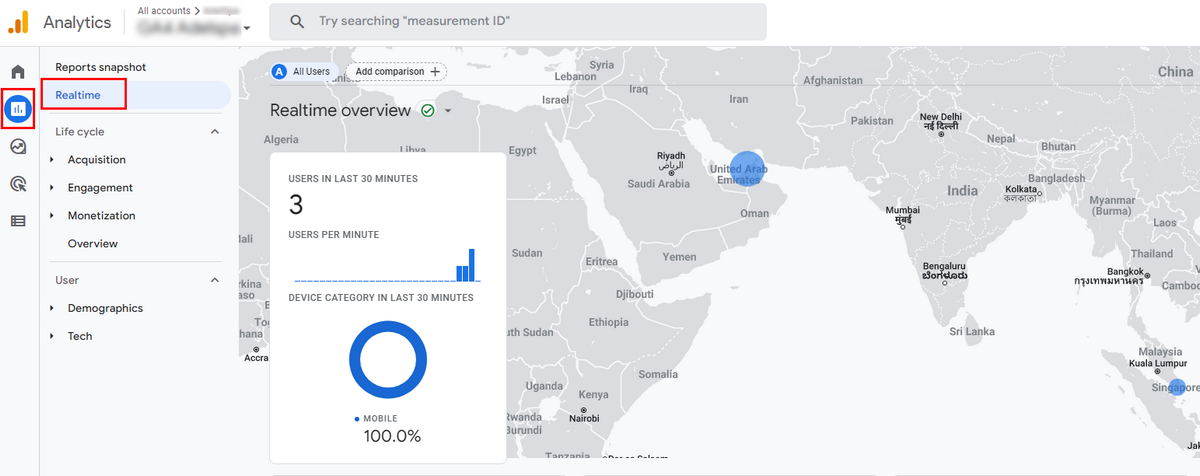The image size is (1200, 476).
Task: Collapse the Life cycle section chevron
Action: pos(214,132)
